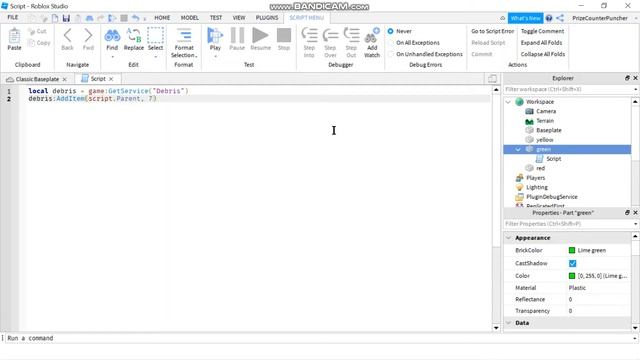Click the quick-access undo arrow
This screenshot has width=640, height=360.
point(136,18)
